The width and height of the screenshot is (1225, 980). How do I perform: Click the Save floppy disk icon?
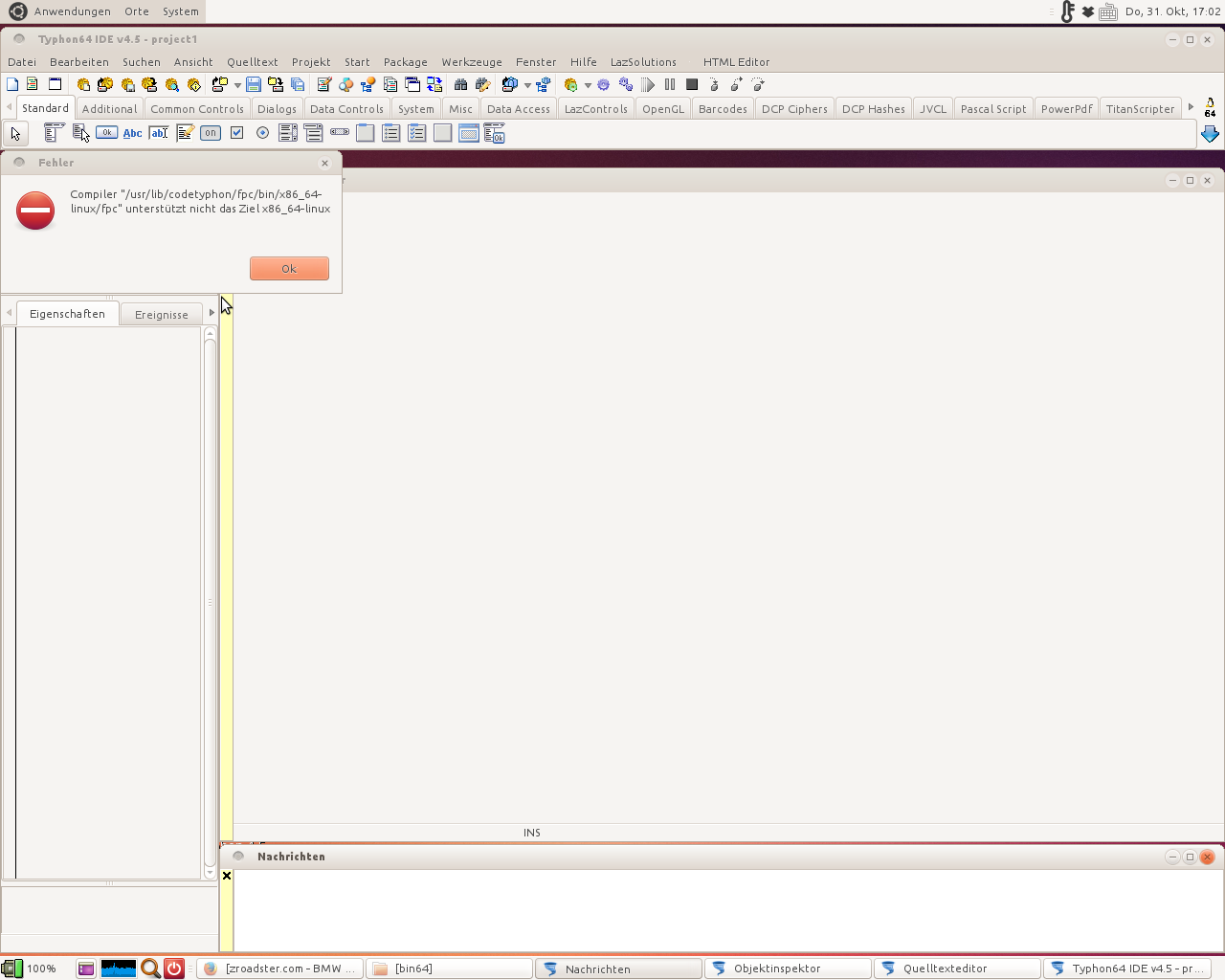click(x=254, y=84)
